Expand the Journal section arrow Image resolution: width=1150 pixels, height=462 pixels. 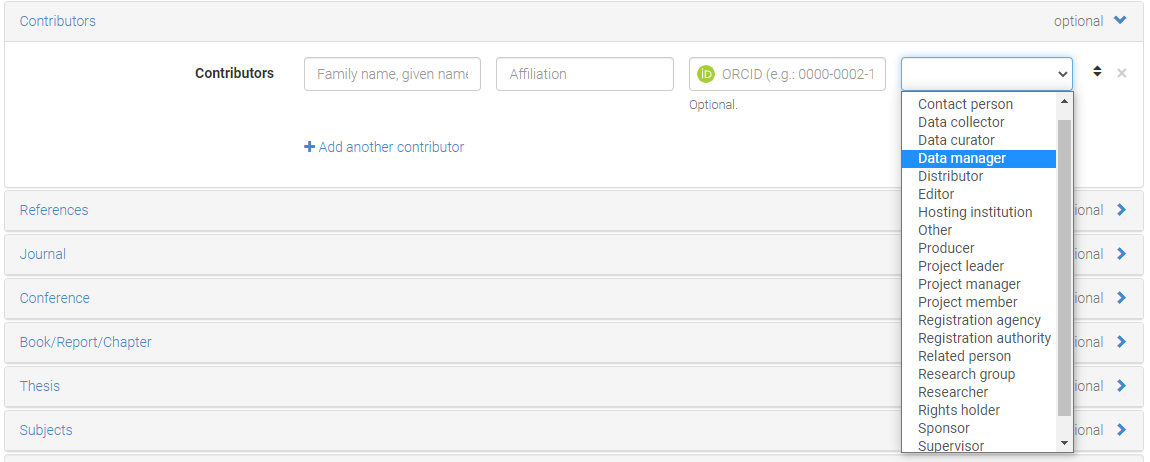(1121, 254)
